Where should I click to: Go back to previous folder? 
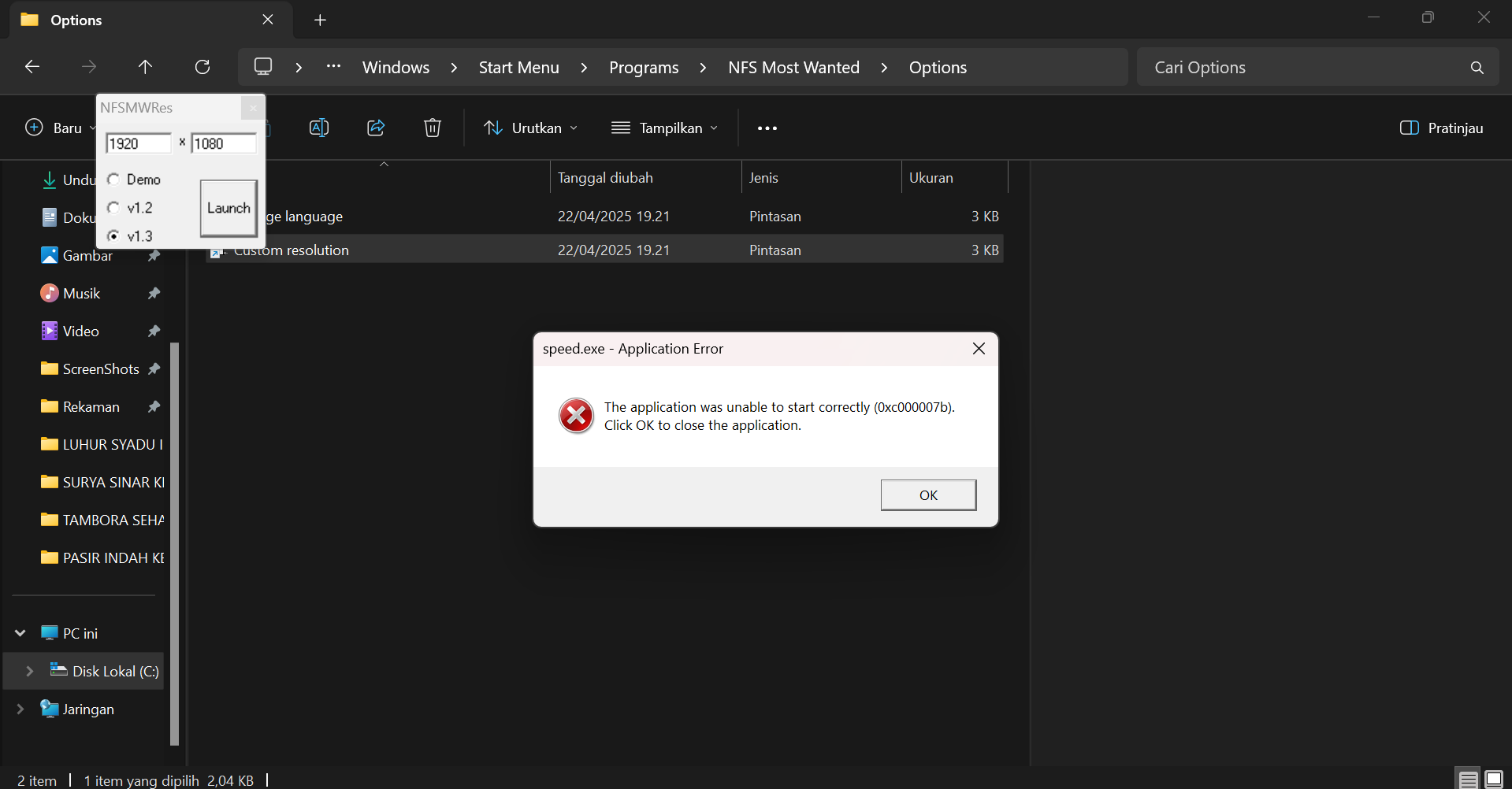[x=32, y=67]
